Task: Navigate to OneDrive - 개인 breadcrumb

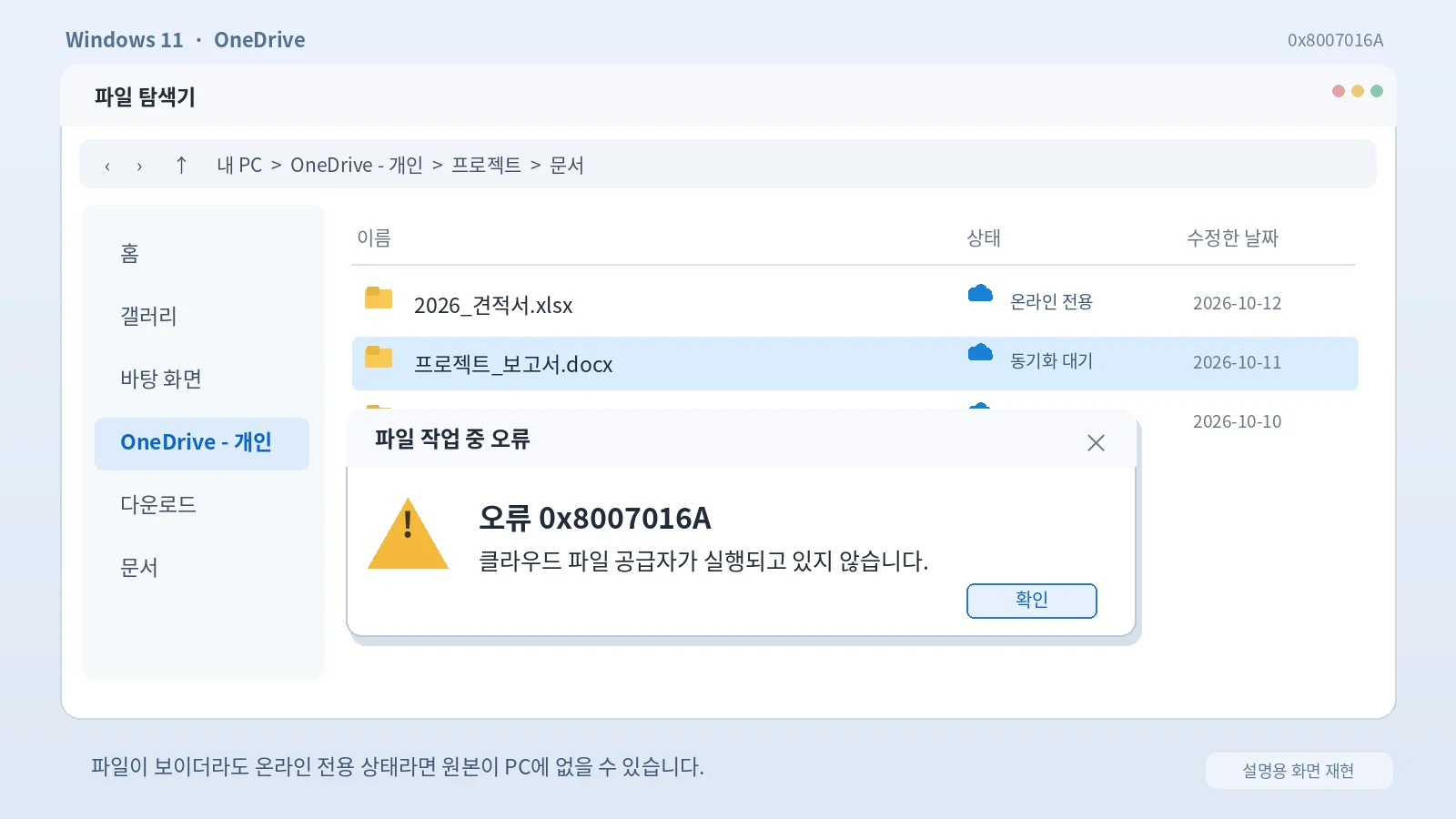Action: (x=357, y=165)
